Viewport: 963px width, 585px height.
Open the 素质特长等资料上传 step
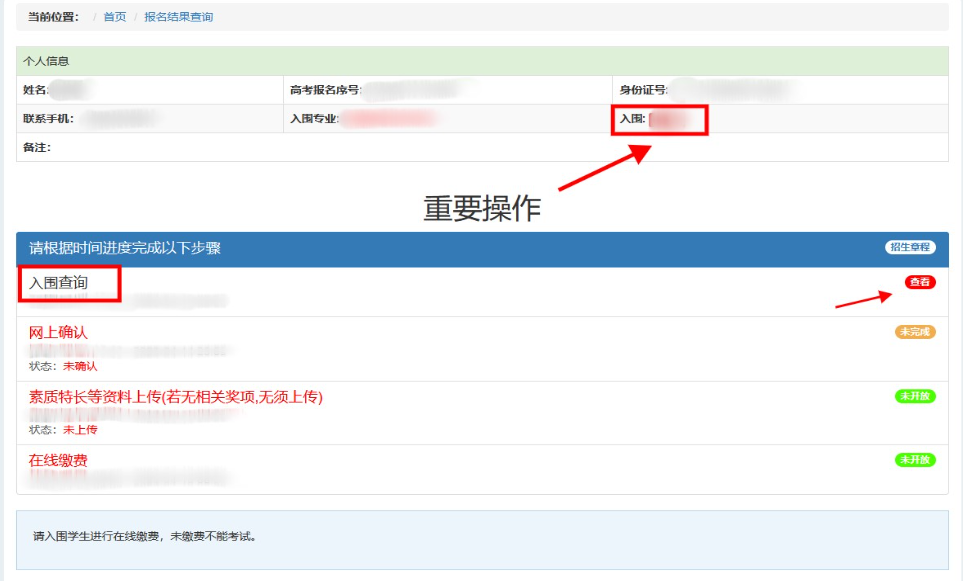coord(176,397)
